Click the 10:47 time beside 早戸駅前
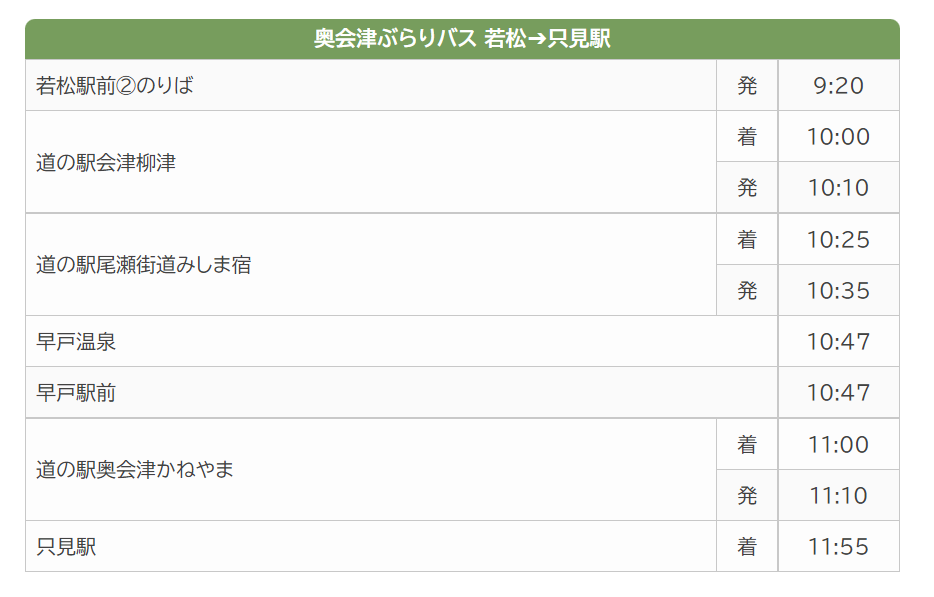Image resolution: width=934 pixels, height=597 pixels. tap(839, 393)
